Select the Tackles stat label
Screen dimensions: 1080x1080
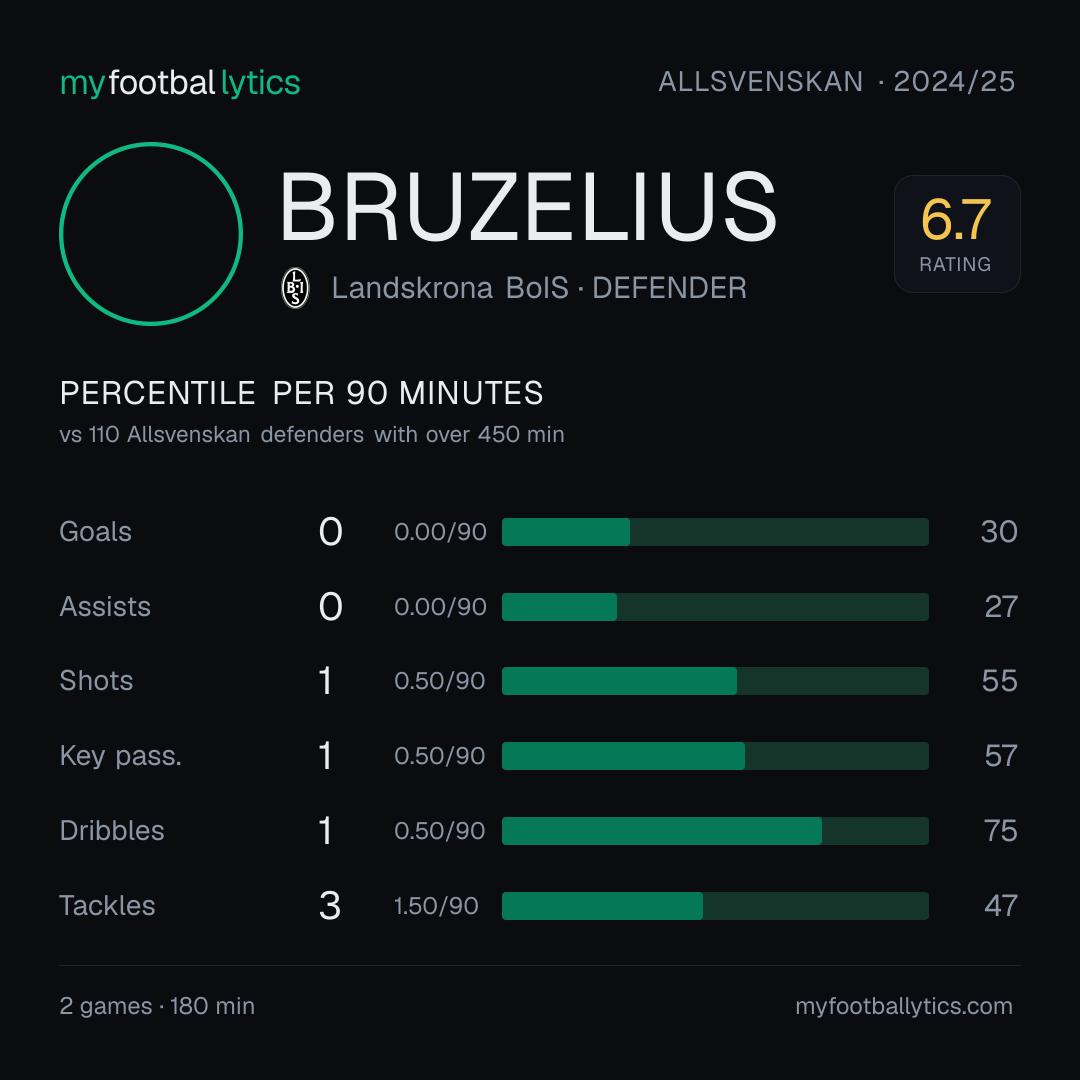click(x=107, y=906)
